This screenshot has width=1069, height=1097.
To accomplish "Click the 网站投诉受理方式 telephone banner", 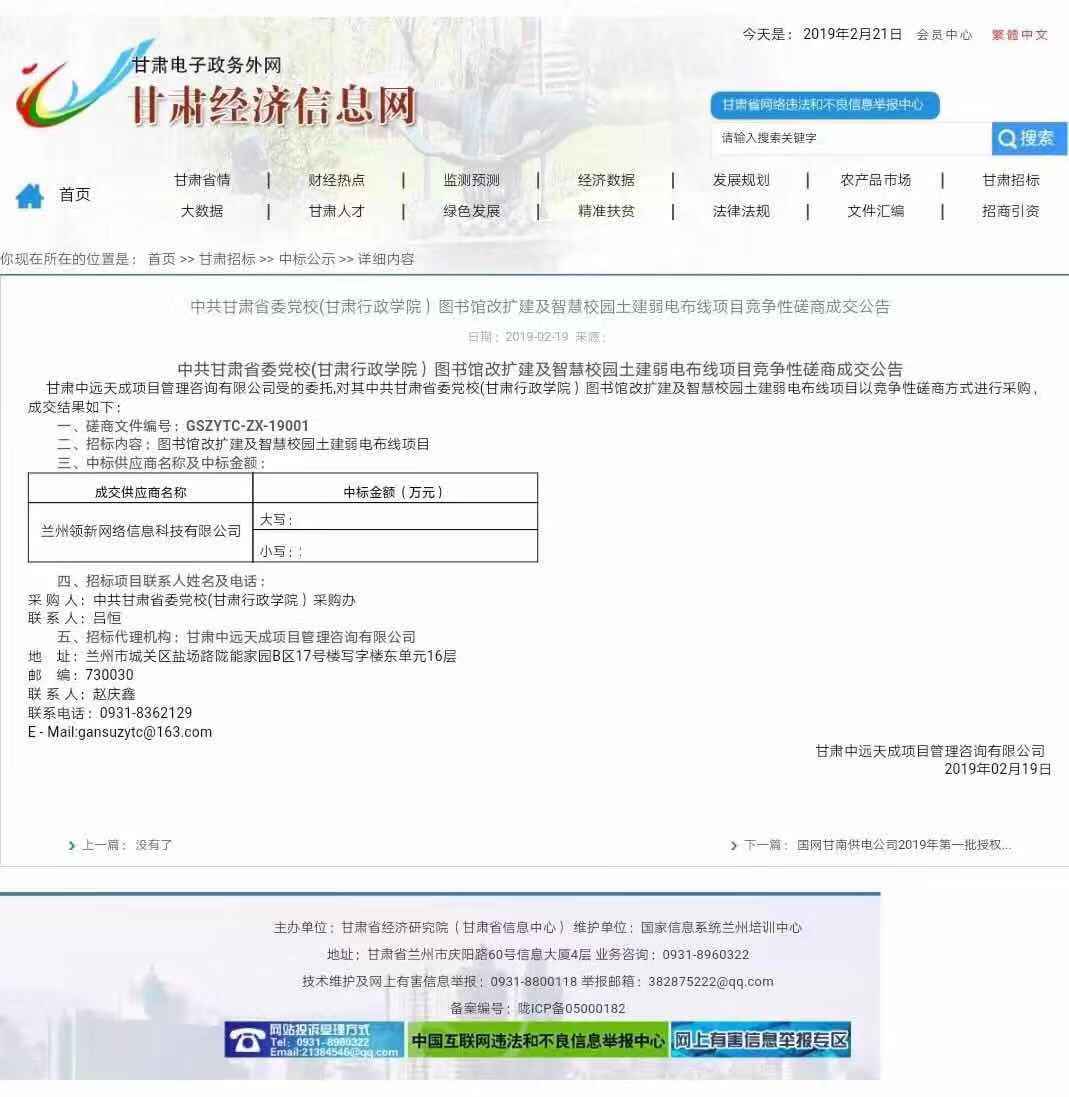I will [314, 1039].
